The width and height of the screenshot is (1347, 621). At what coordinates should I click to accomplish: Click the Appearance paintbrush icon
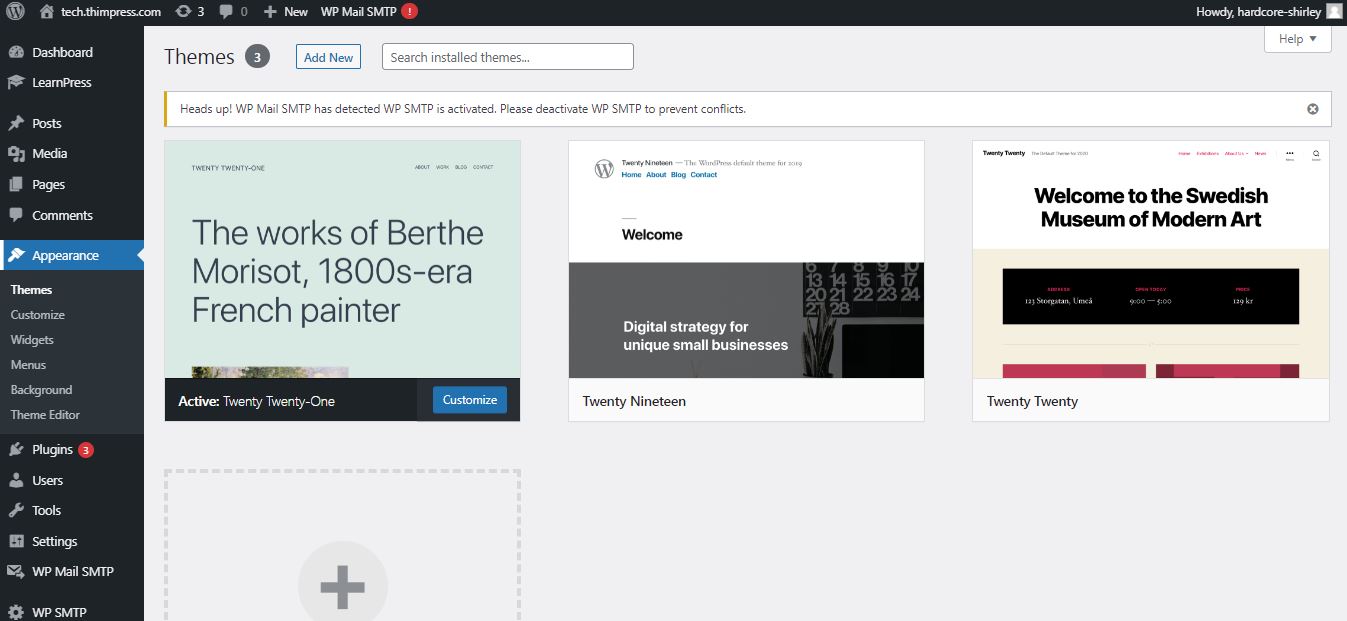point(16,256)
